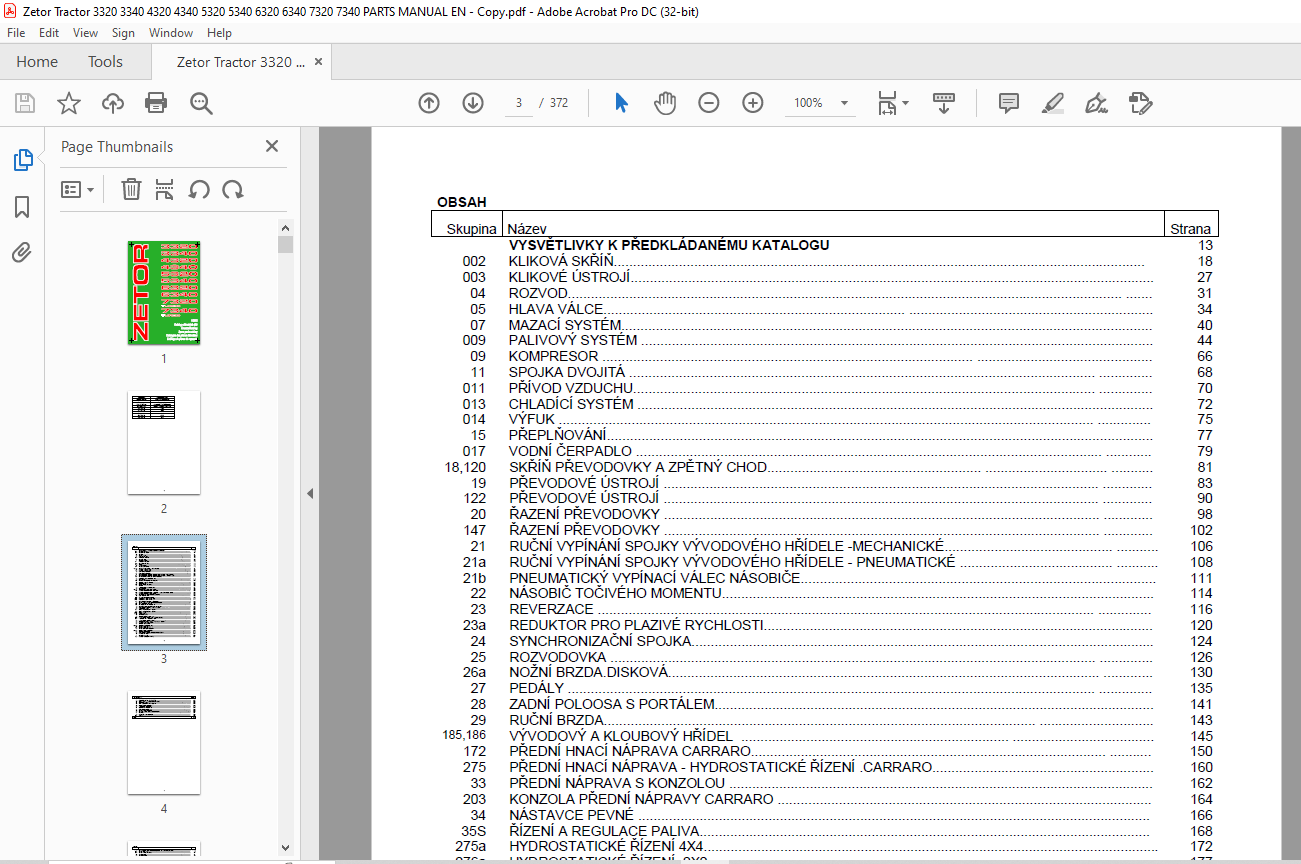Open the Page Thumbnails sidebar icon
1301x864 pixels.
22,160
